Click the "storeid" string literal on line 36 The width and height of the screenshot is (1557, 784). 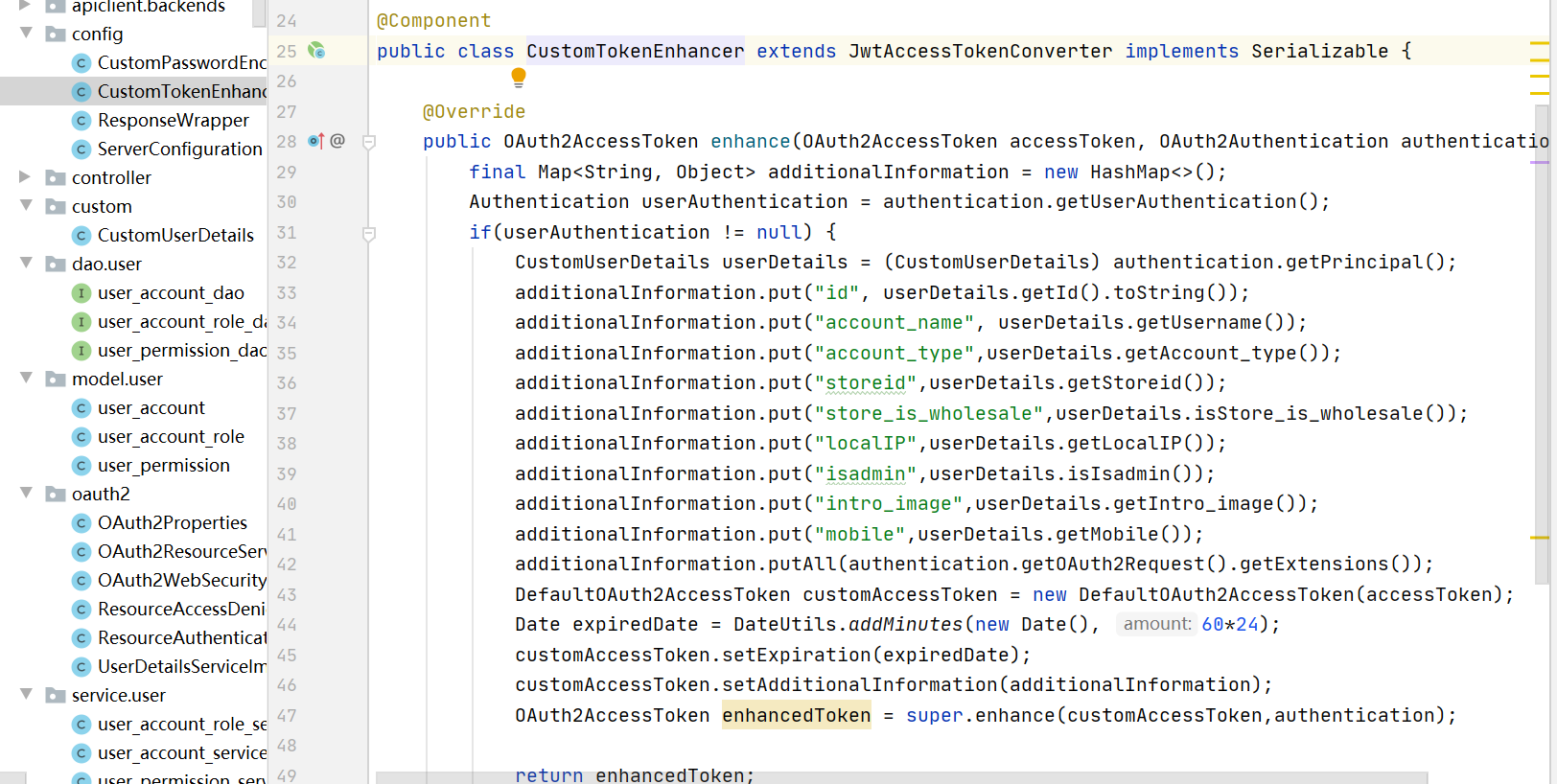[866, 383]
